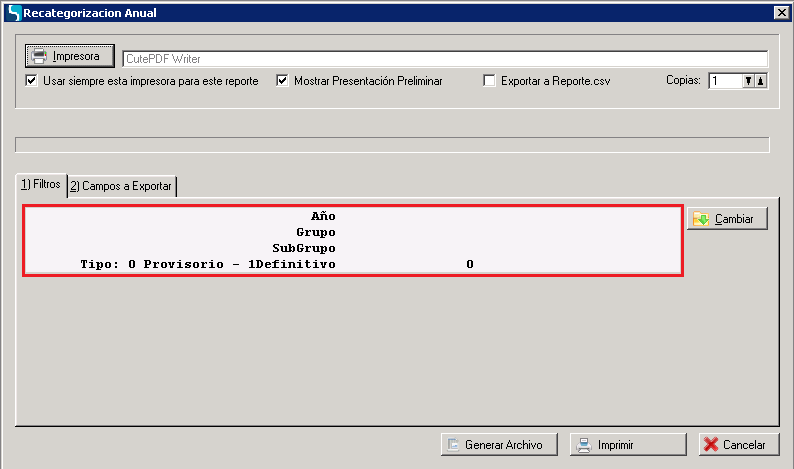Click the empty progress bar

coord(392,145)
